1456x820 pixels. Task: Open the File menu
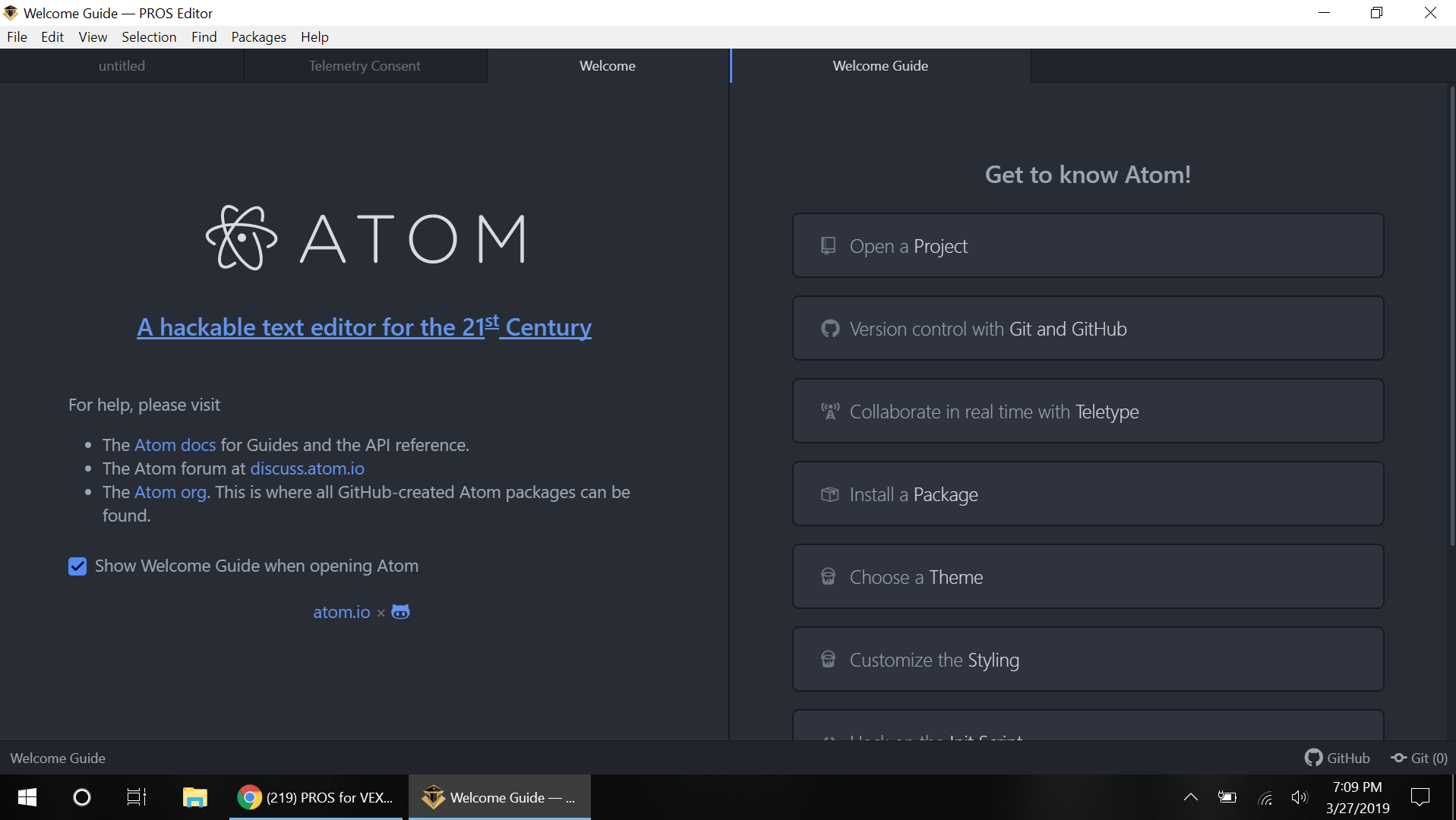[17, 36]
